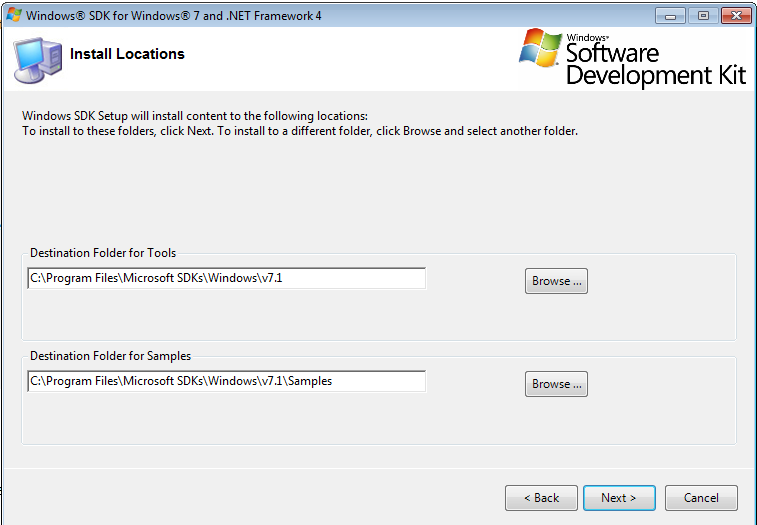
Task: Focus the Samples destination path field
Action: click(x=226, y=381)
